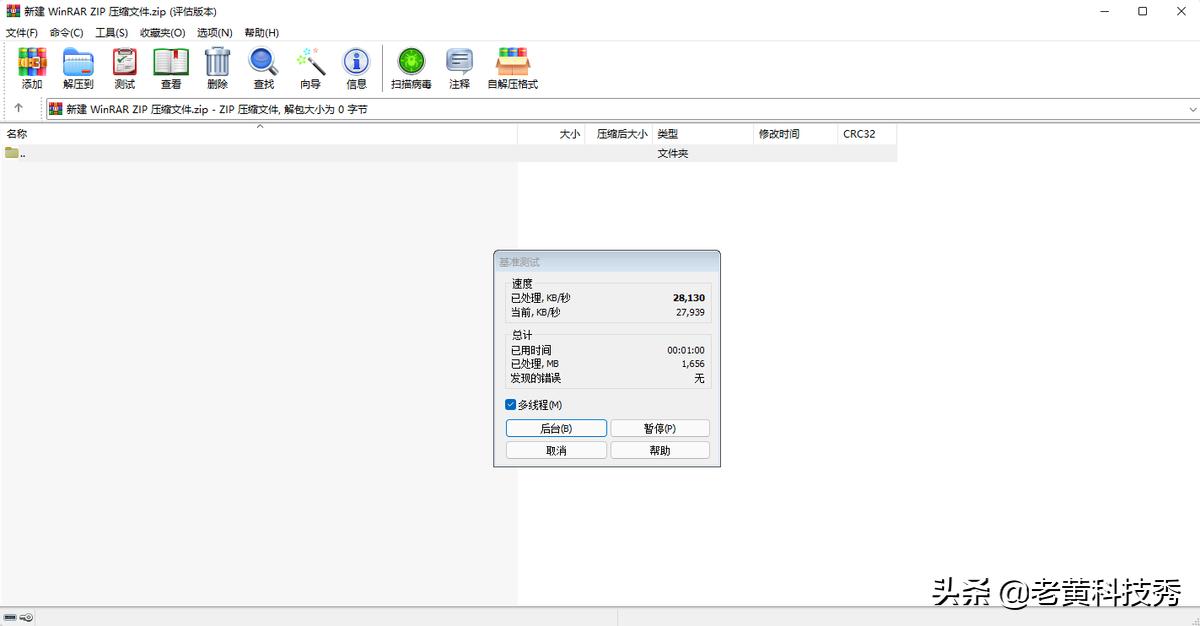Expand the 收藏夹(O) menu
Viewport: 1200px width, 626px height.
coord(161,32)
